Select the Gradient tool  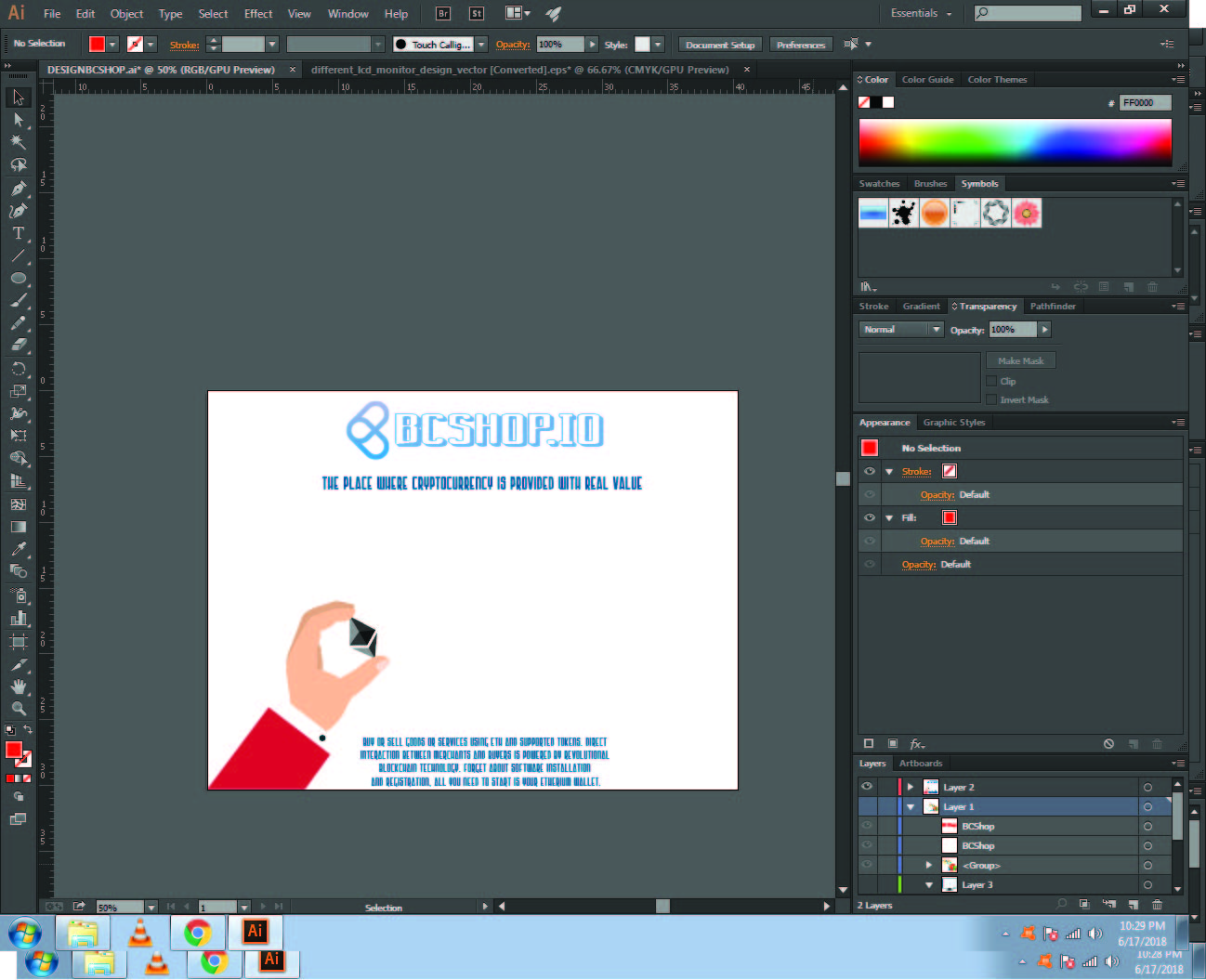19,527
